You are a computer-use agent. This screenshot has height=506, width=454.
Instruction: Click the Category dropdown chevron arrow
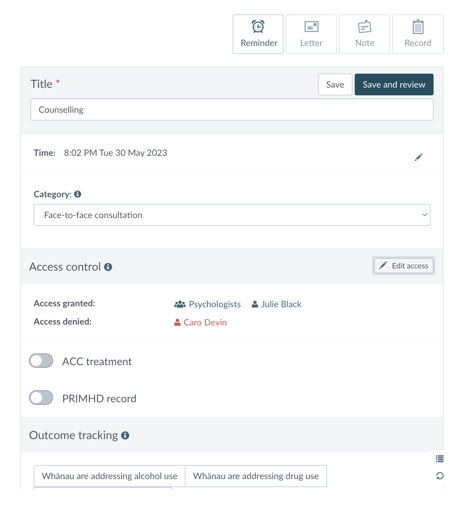tap(424, 215)
